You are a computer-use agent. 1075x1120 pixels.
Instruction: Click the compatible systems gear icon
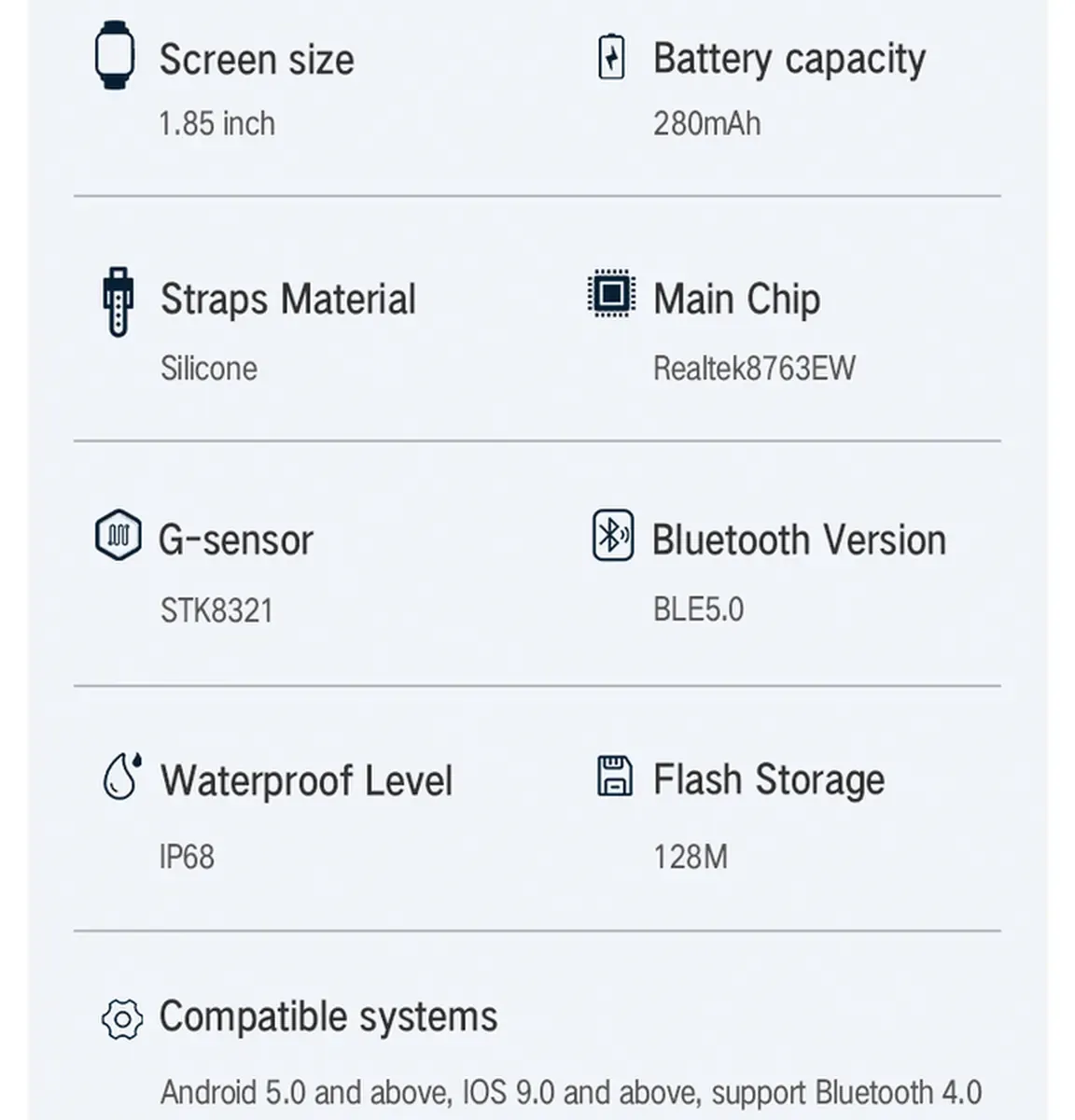tap(122, 1018)
